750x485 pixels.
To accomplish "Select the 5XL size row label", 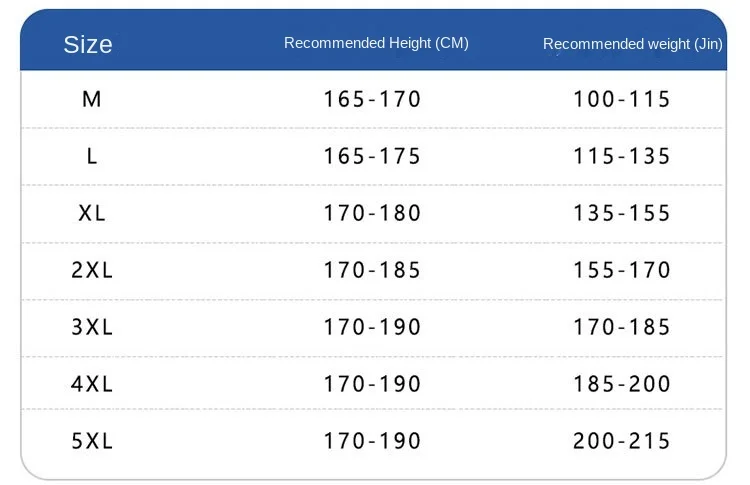I will point(92,441).
